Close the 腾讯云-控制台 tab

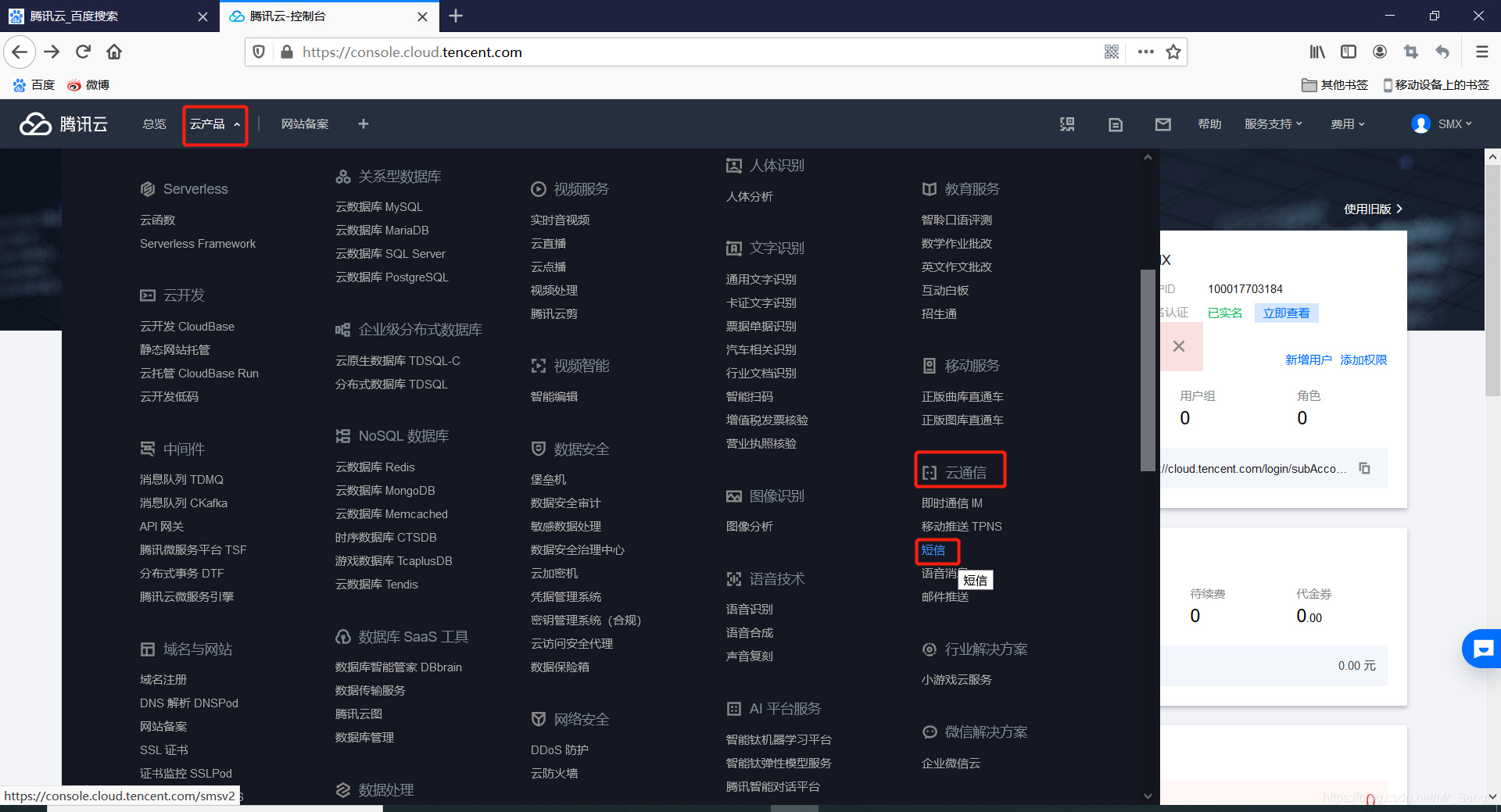coord(422,16)
